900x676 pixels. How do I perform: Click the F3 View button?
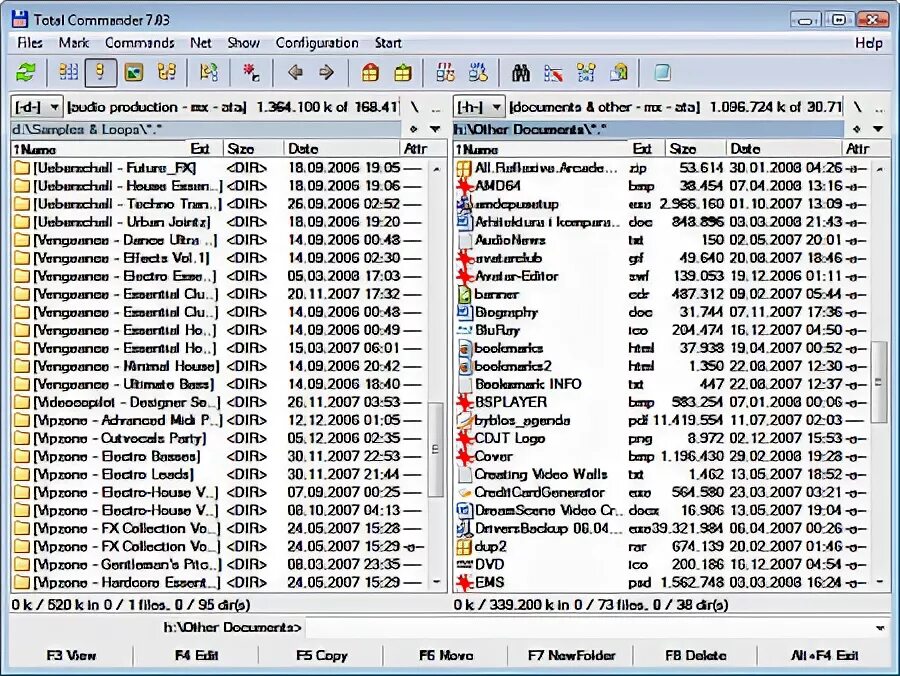coord(71,655)
